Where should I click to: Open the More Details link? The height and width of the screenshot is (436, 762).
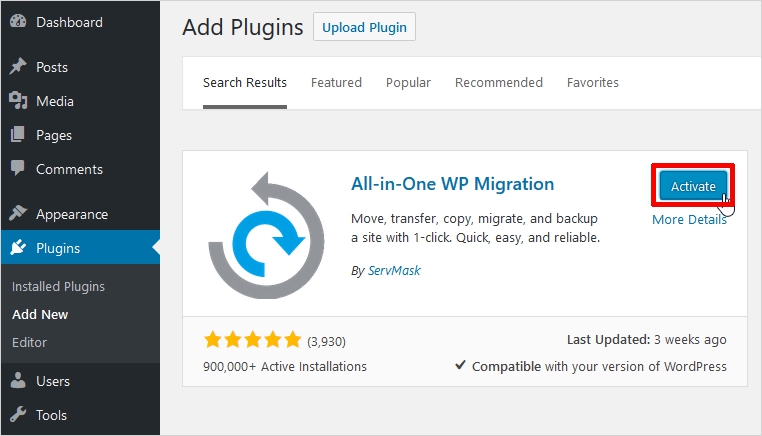tap(689, 220)
